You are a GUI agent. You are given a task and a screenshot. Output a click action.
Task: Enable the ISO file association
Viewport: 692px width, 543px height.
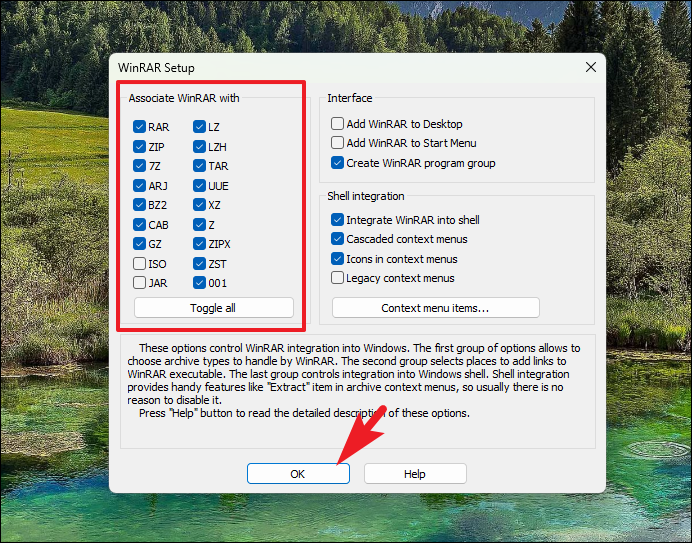(x=139, y=264)
